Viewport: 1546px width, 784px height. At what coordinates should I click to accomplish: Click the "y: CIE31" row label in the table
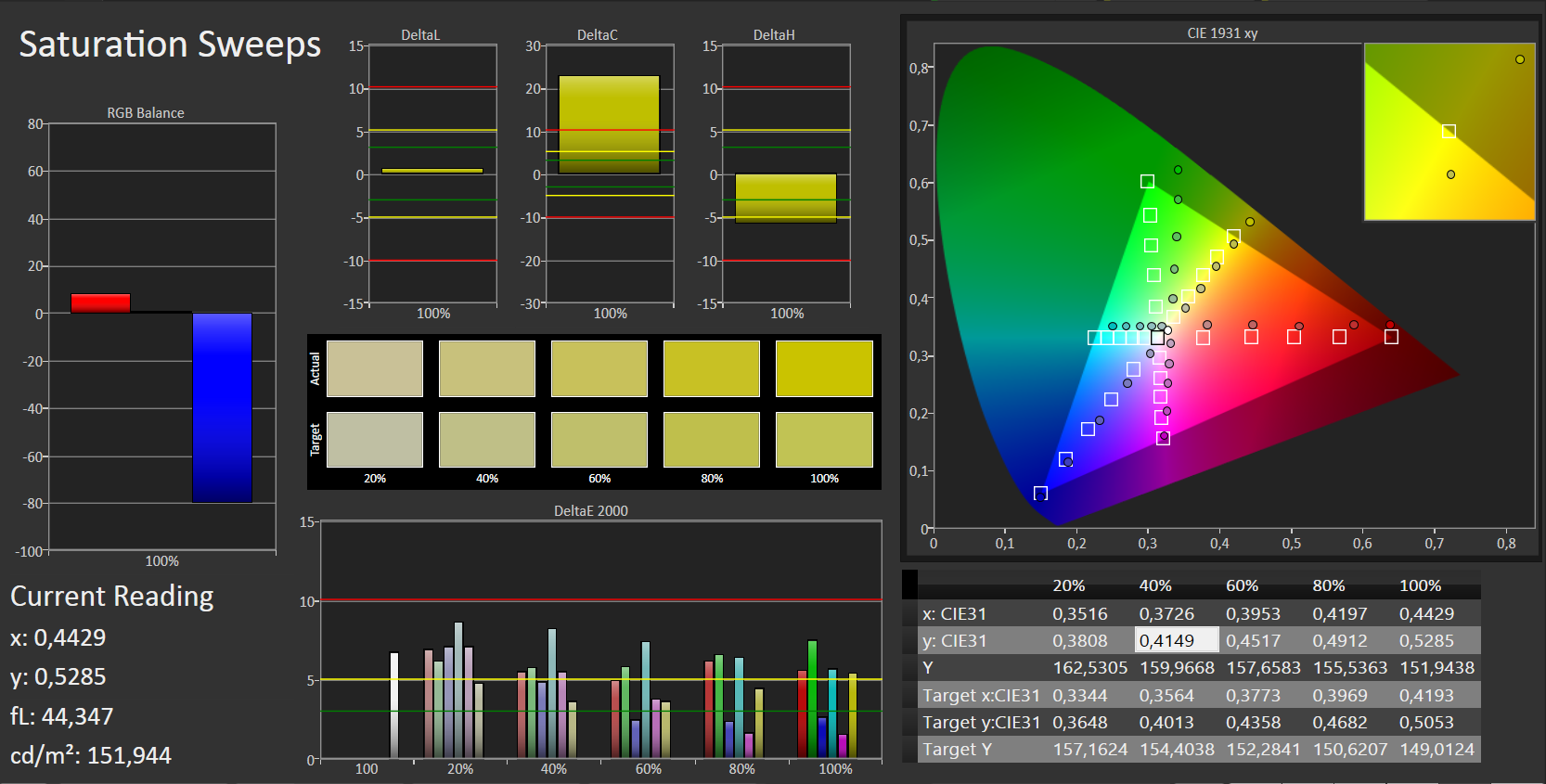[x=955, y=641]
